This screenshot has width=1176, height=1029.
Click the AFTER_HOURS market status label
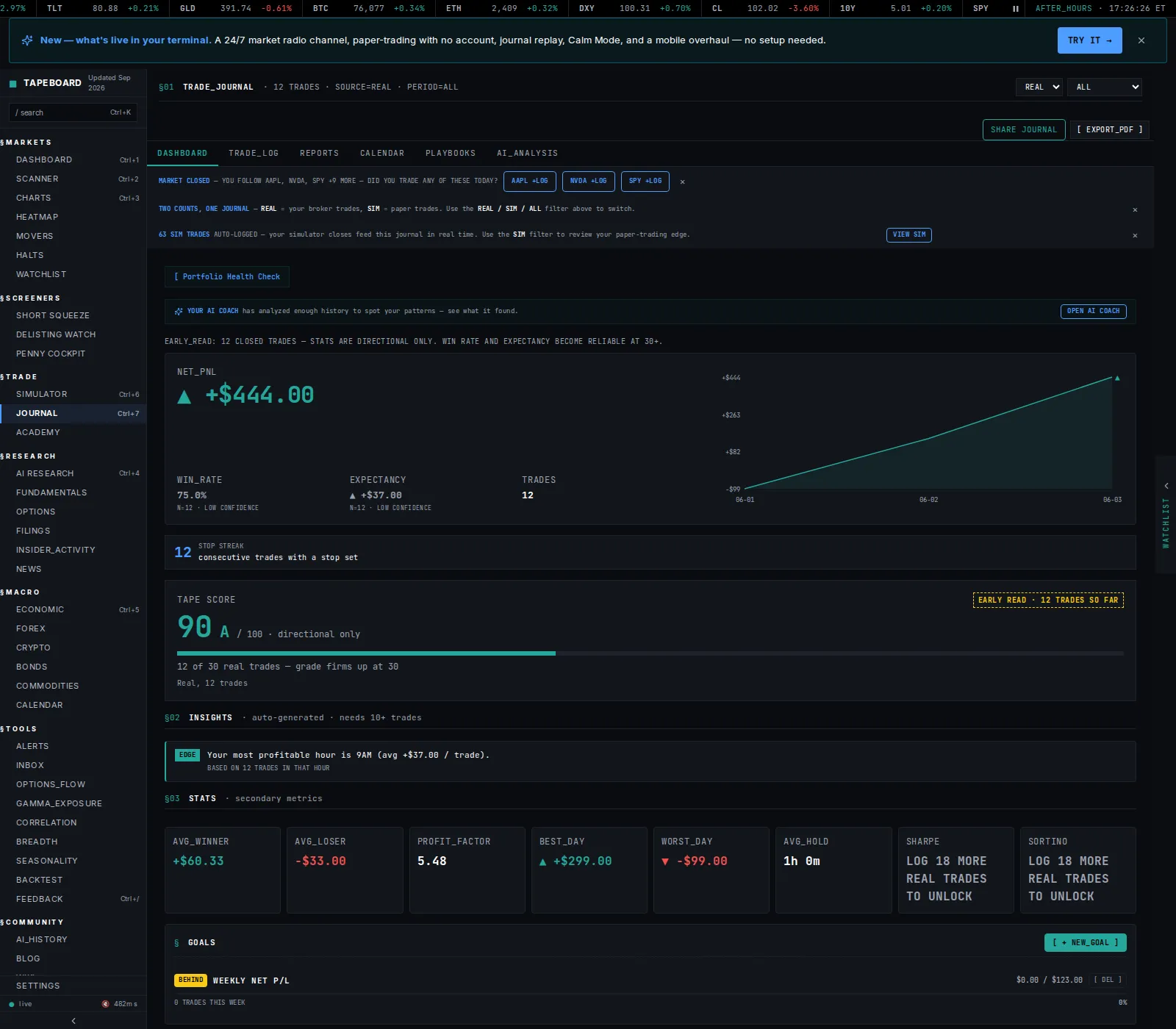1064,9
